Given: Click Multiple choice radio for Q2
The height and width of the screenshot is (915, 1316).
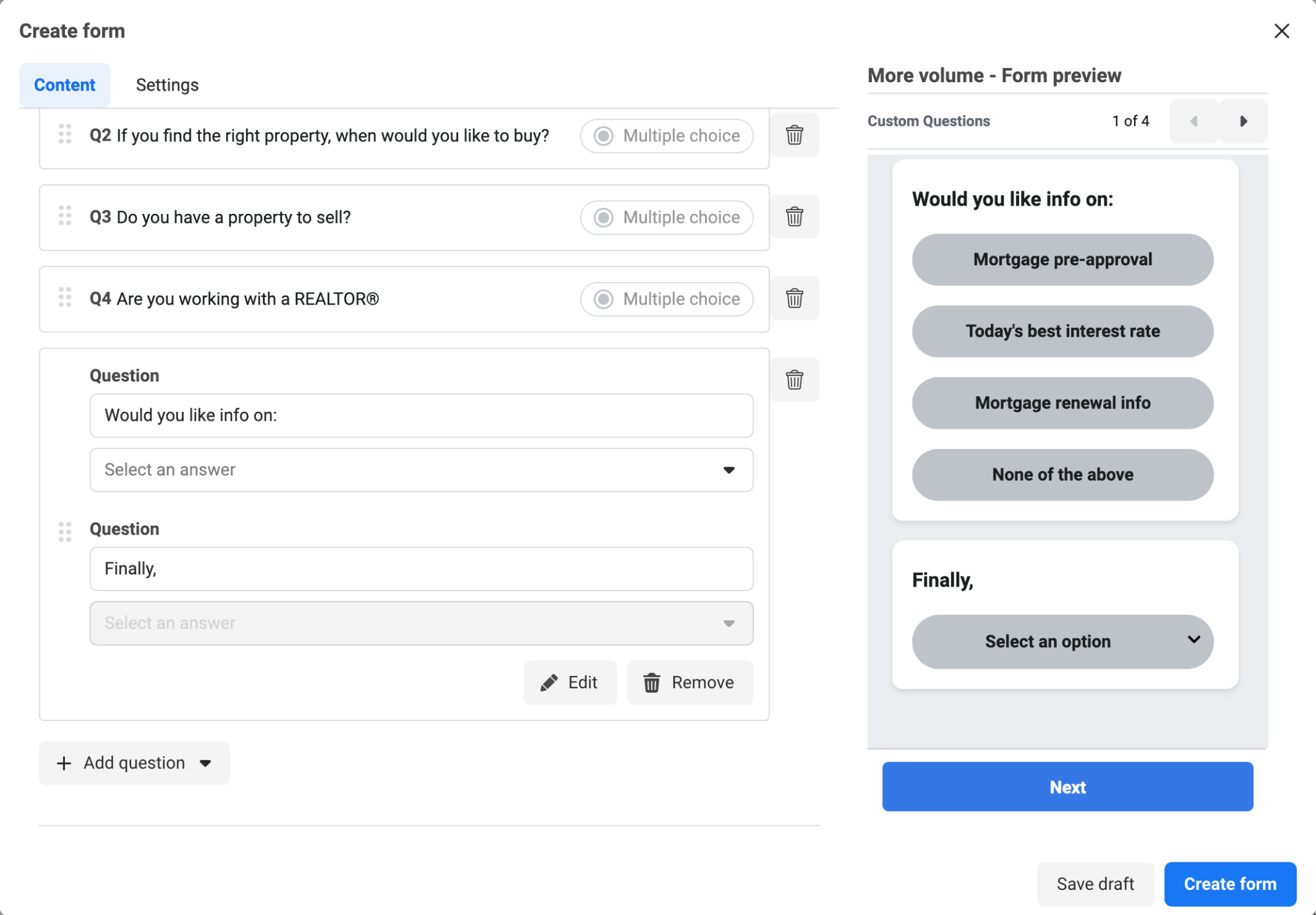Looking at the screenshot, I should pyautogui.click(x=603, y=136).
